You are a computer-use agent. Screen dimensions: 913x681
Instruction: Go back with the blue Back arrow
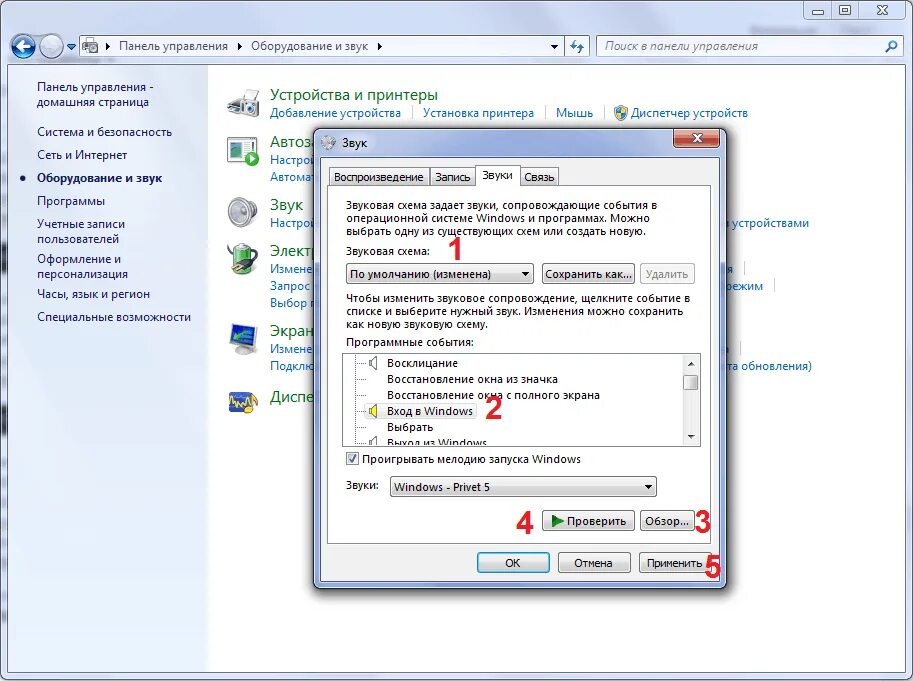point(23,46)
